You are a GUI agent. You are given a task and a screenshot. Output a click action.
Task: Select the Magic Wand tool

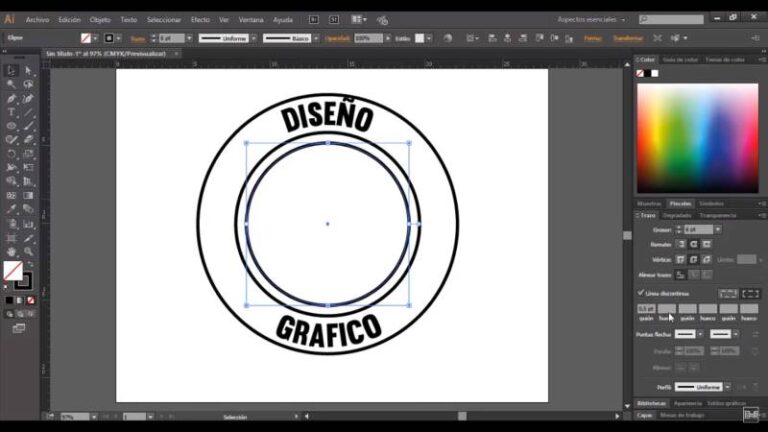click(11, 84)
